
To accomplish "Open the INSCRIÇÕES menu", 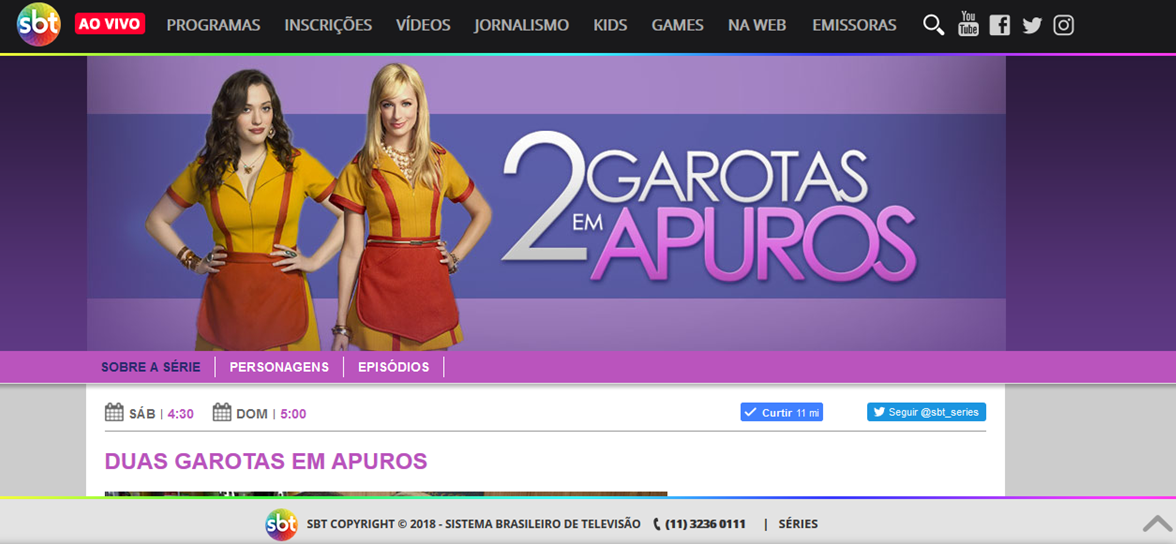I will click(328, 26).
